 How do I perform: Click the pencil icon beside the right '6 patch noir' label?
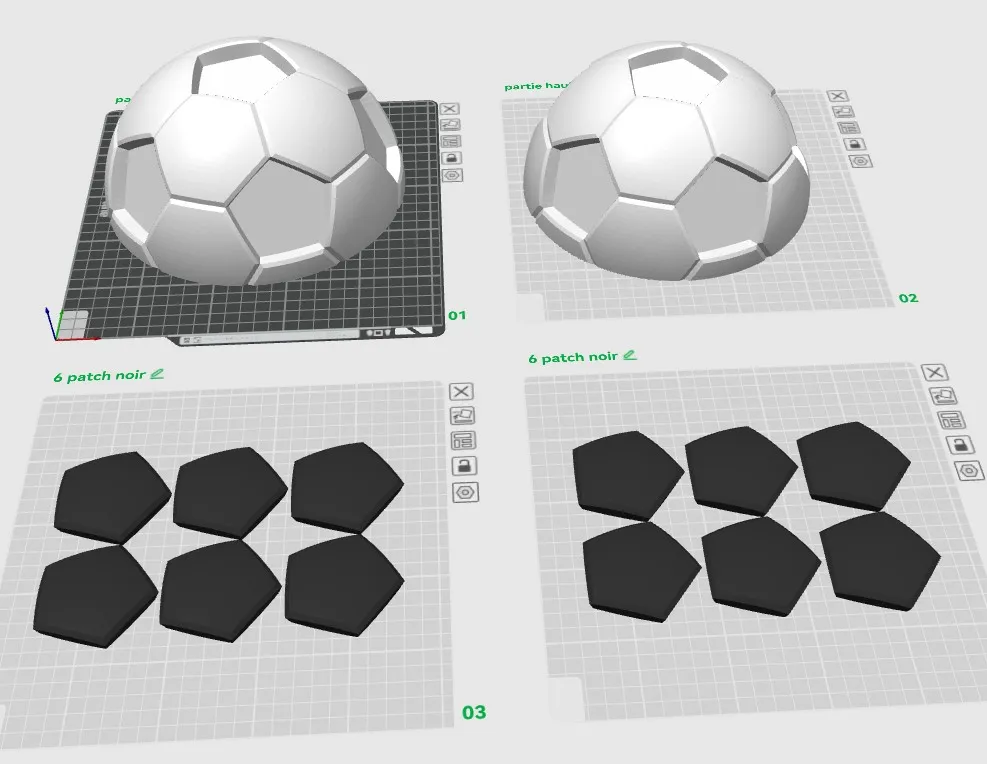tap(629, 355)
